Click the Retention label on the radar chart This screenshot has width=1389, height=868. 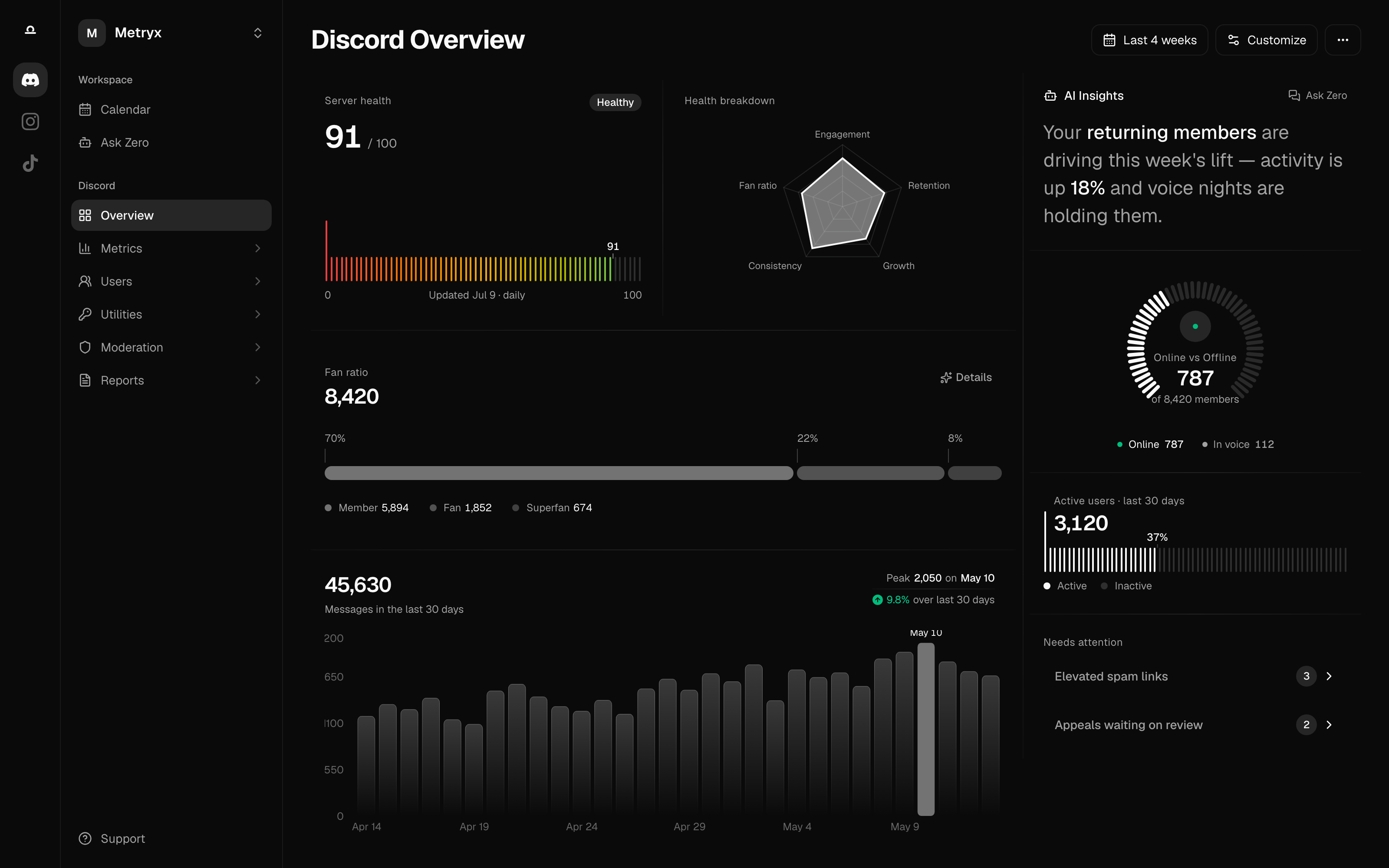(x=929, y=185)
